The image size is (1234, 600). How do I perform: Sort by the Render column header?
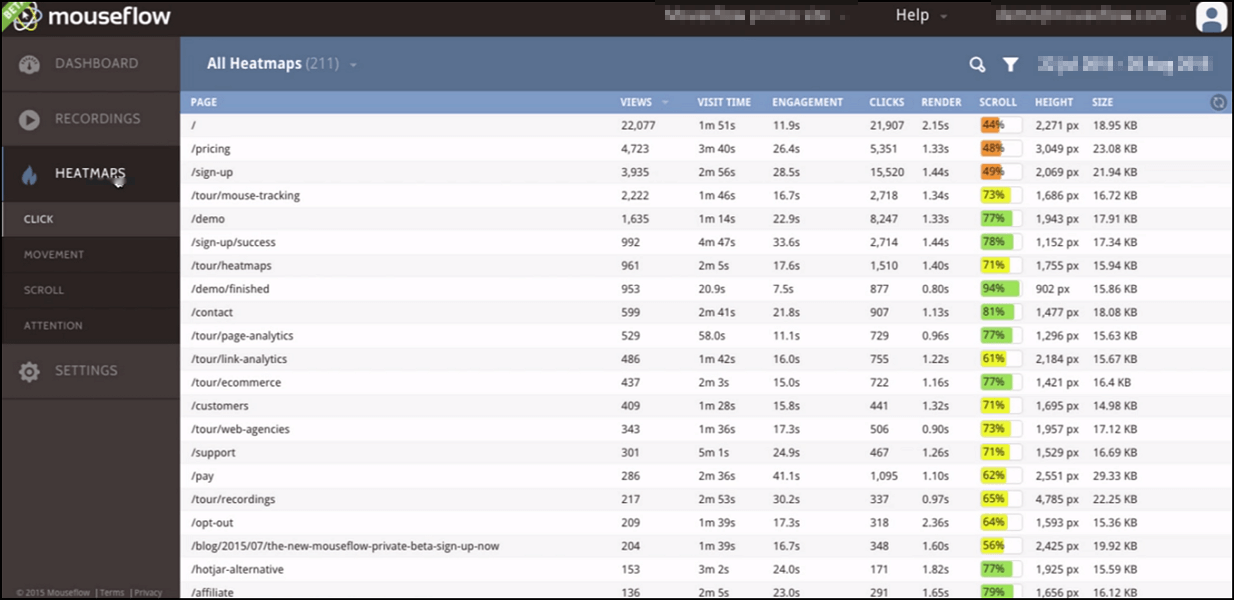(x=941, y=102)
